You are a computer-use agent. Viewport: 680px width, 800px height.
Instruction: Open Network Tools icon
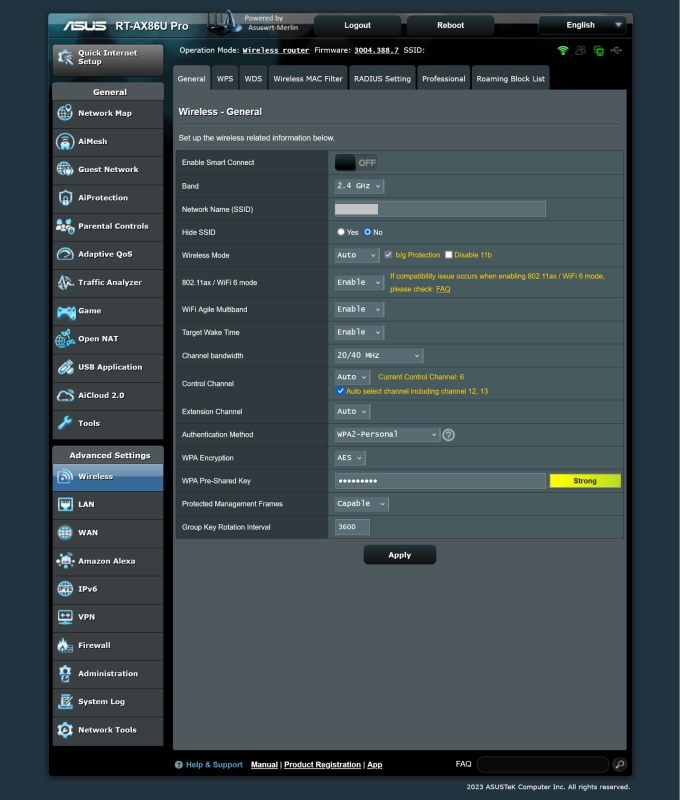65,730
